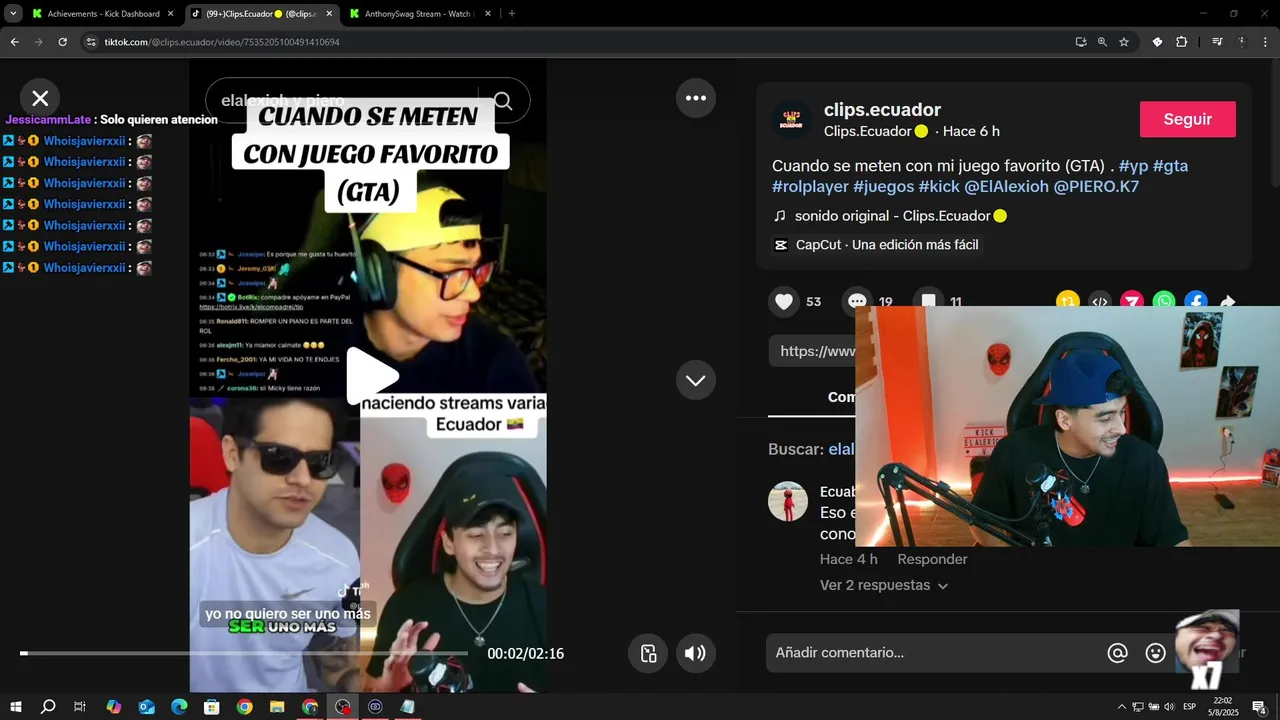
Task: Click the commenter's red avatar
Action: tap(788, 501)
